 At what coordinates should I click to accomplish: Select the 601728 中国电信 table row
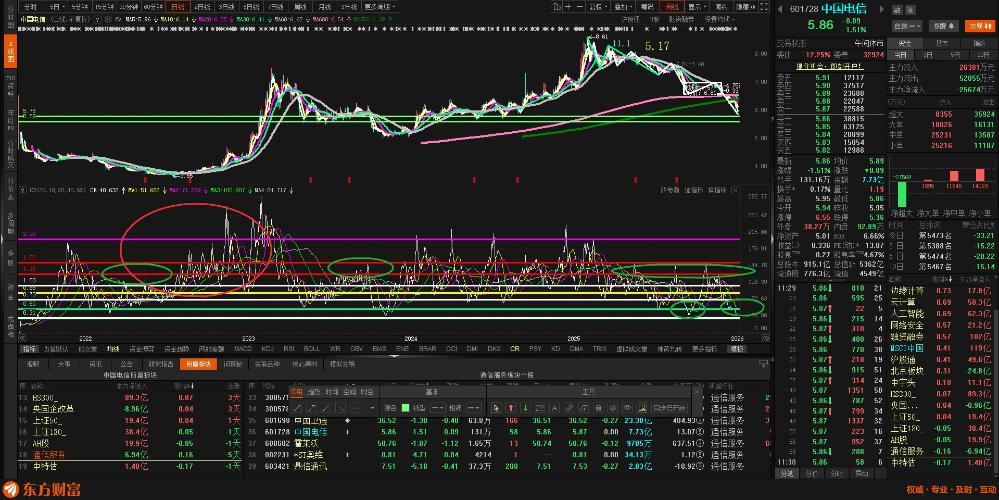click(507, 432)
